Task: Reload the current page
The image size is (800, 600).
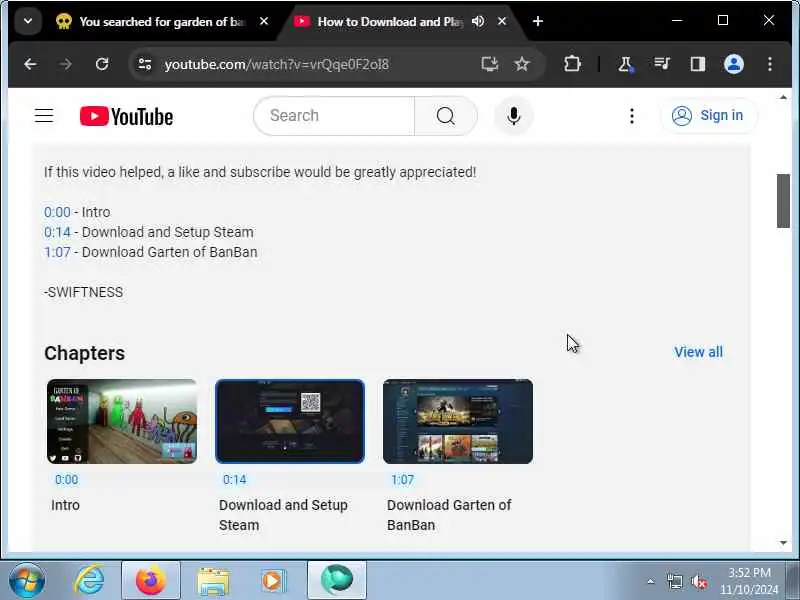Action: pos(102,64)
